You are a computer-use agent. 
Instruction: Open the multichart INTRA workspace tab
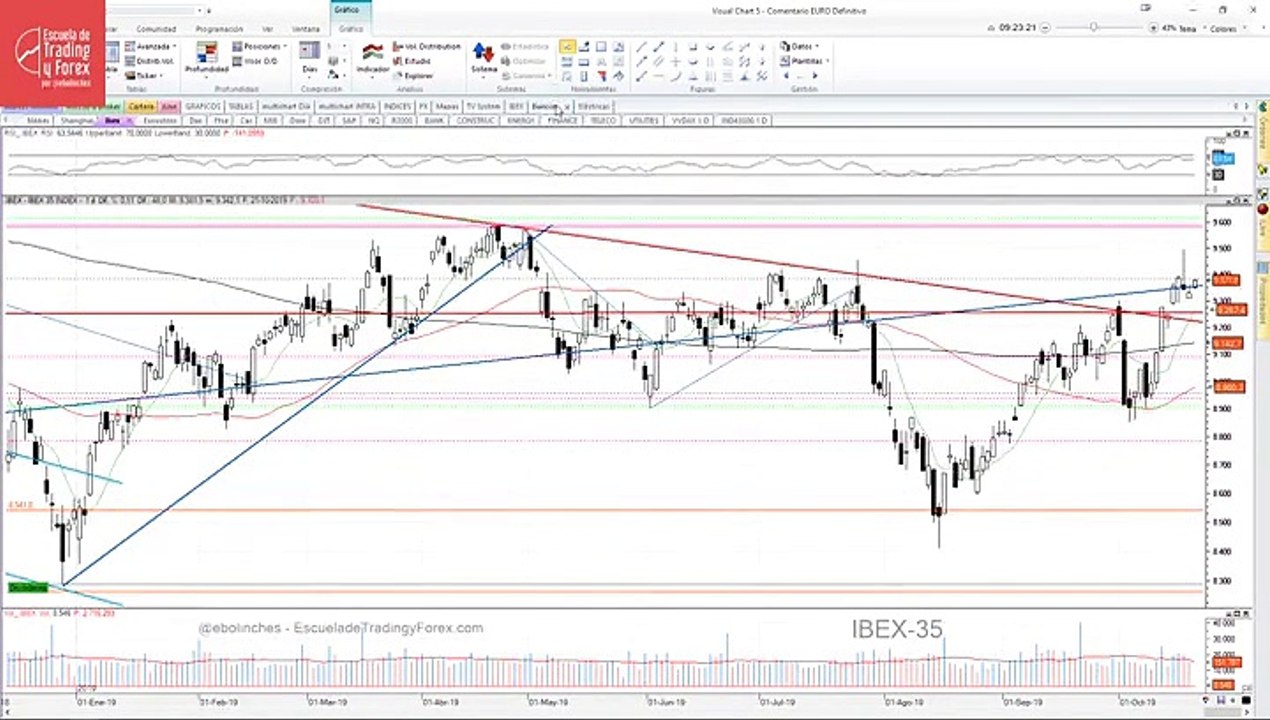click(x=347, y=106)
